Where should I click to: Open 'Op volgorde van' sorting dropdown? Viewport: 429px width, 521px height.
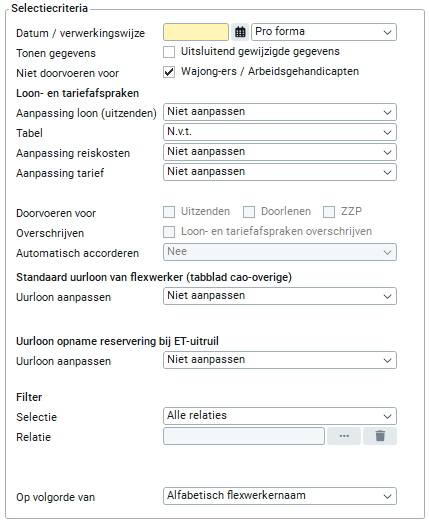tap(280, 496)
